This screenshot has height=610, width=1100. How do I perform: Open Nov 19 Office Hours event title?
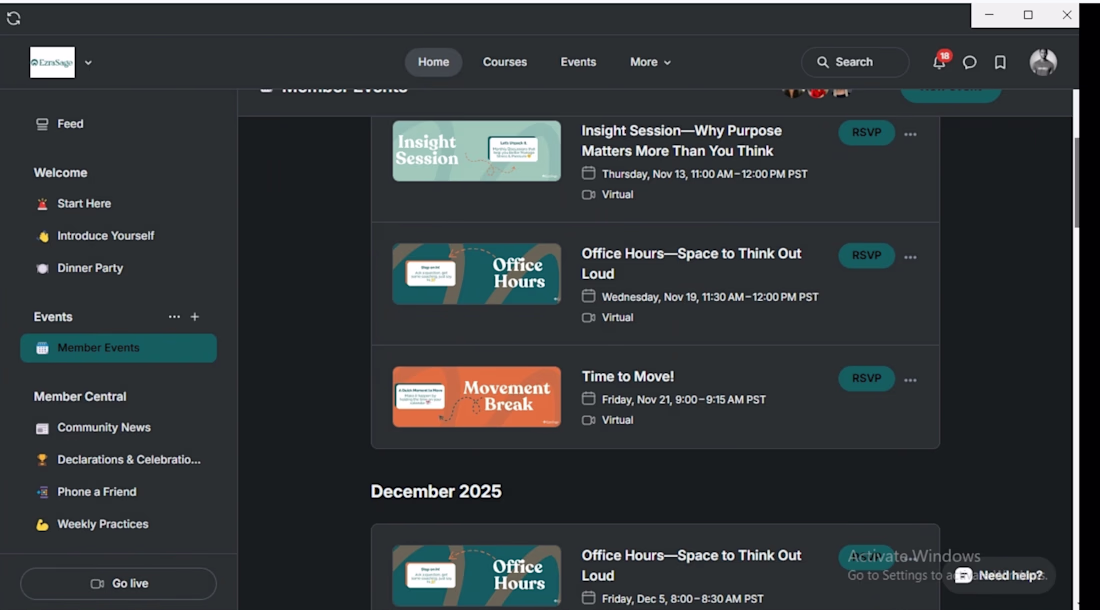pos(691,264)
